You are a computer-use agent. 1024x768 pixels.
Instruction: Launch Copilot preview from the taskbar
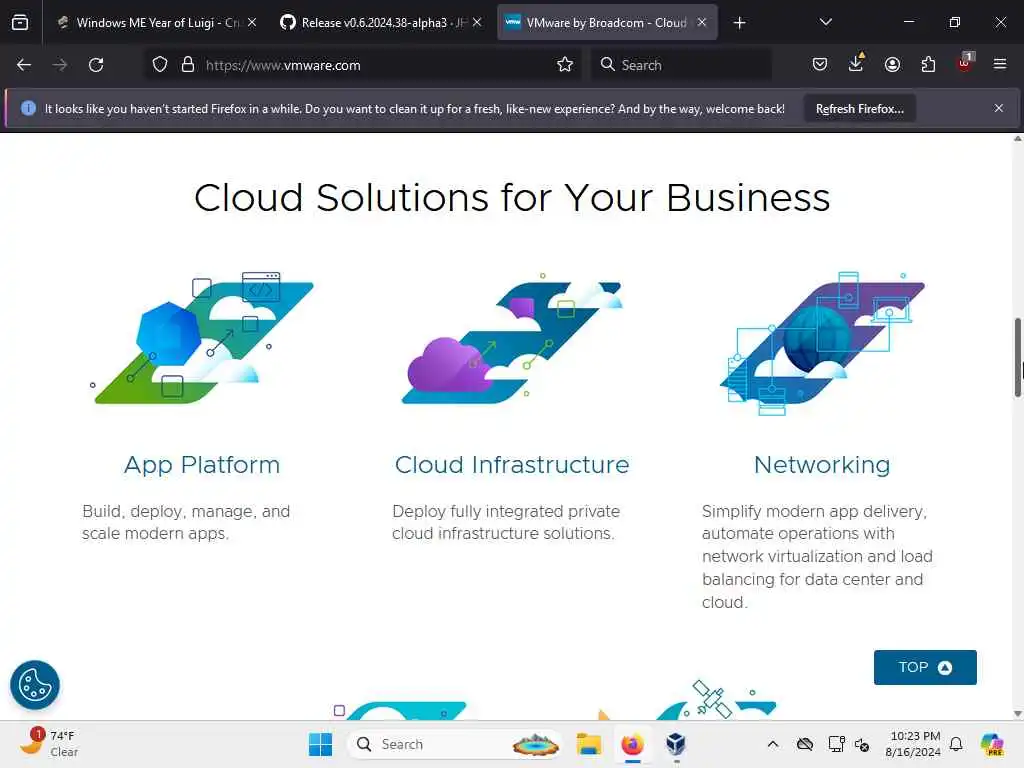[992, 744]
